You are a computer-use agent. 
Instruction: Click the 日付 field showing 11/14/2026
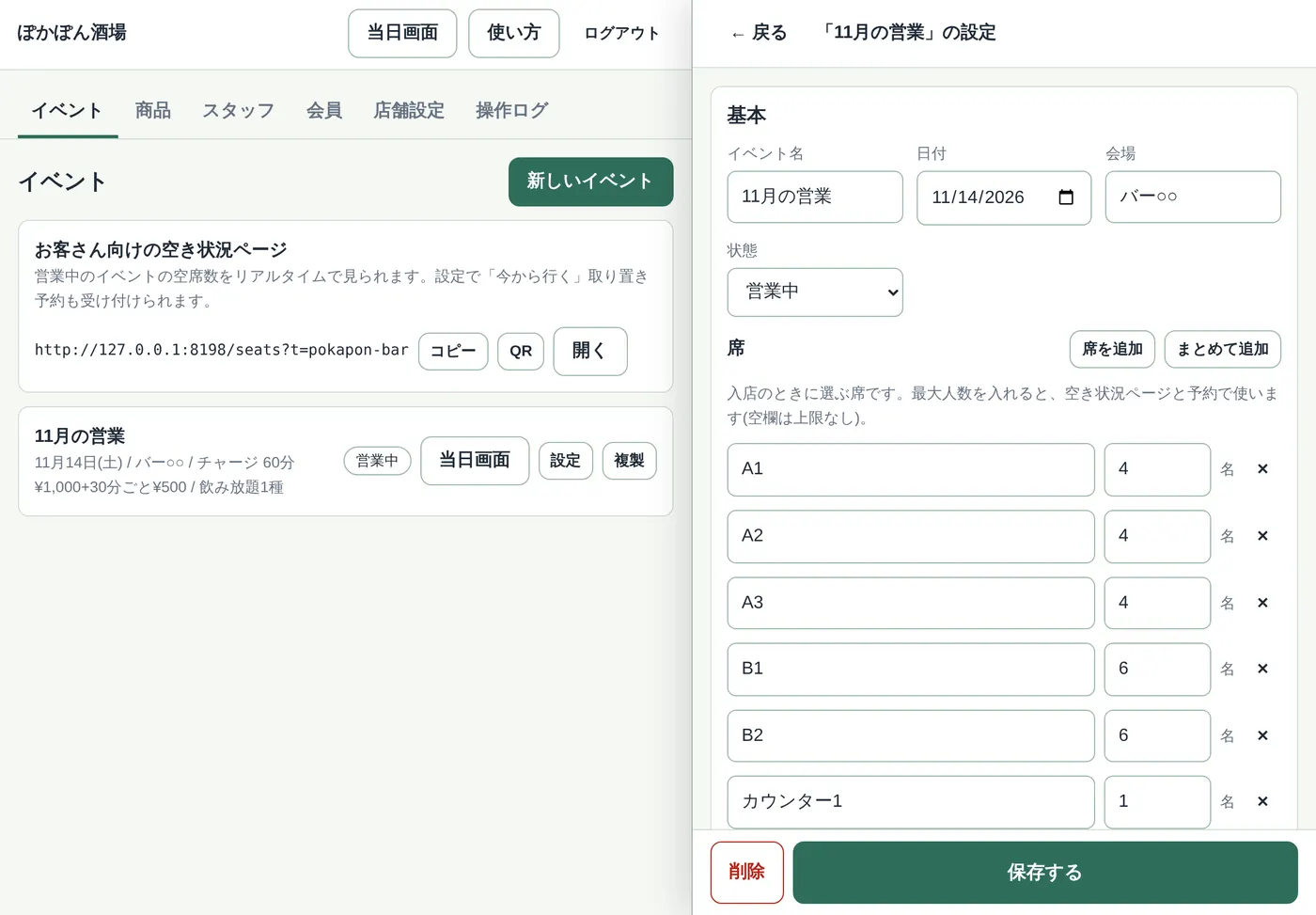1004,197
